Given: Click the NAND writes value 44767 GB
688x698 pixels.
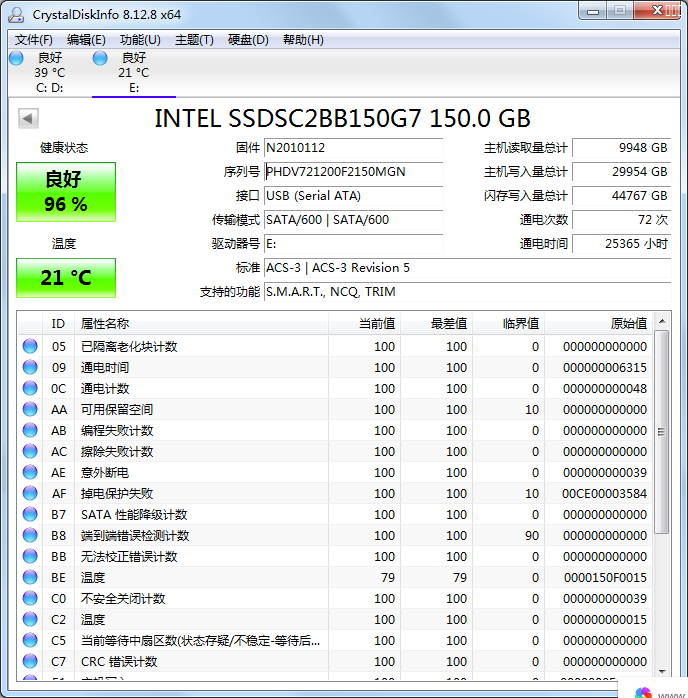Looking at the screenshot, I should 621,196.
